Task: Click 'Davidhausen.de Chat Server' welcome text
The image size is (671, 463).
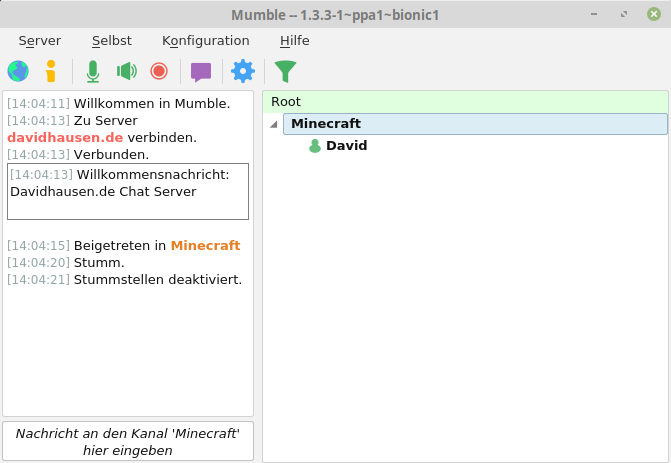Action: (103, 192)
